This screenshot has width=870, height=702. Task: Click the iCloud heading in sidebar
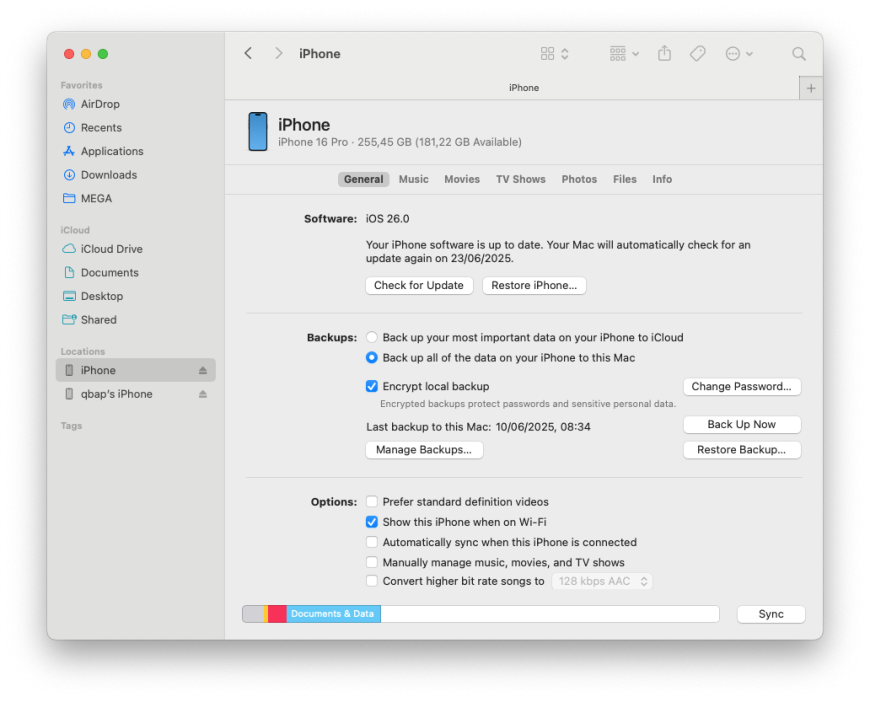click(x=75, y=230)
